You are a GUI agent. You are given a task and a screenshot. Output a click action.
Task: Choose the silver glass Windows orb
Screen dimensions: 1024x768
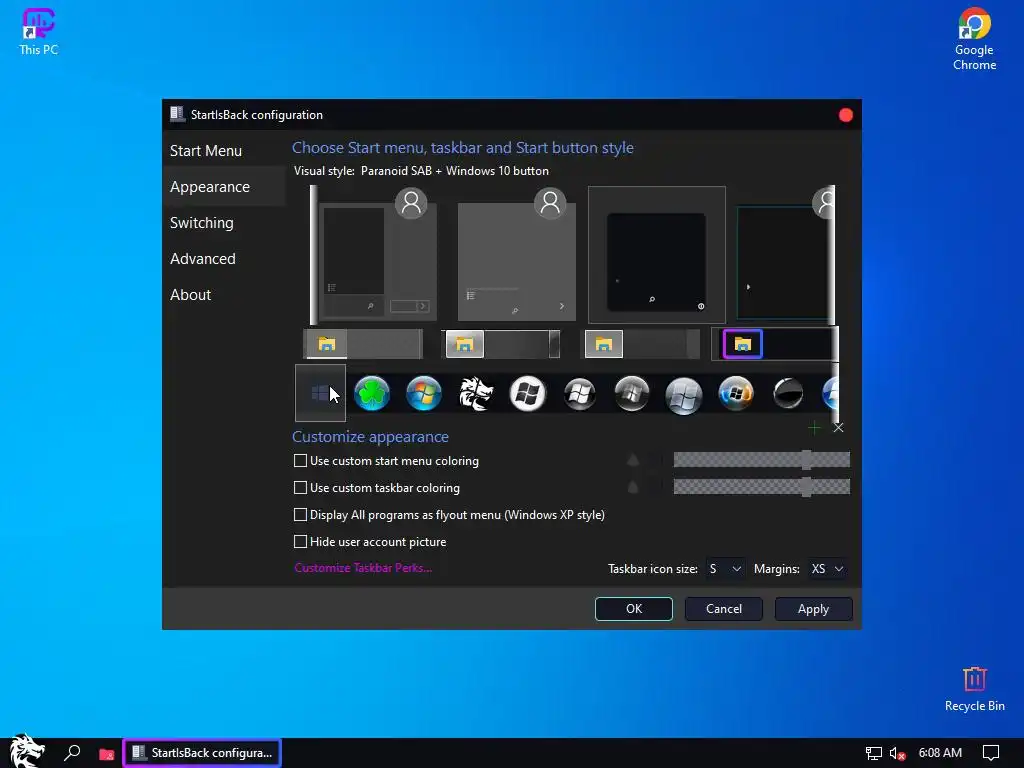684,395
